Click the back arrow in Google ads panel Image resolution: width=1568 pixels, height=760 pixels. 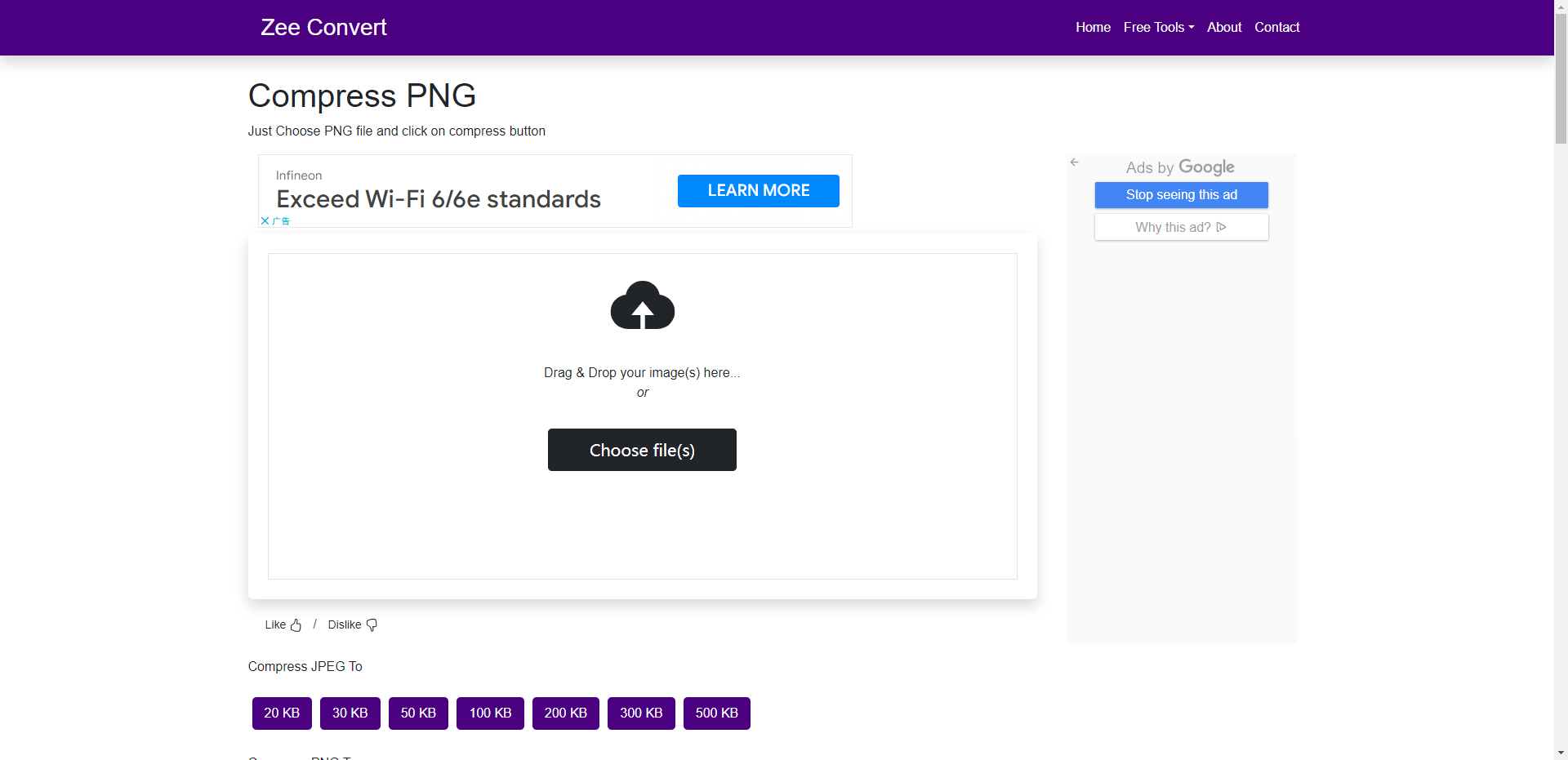1075,162
